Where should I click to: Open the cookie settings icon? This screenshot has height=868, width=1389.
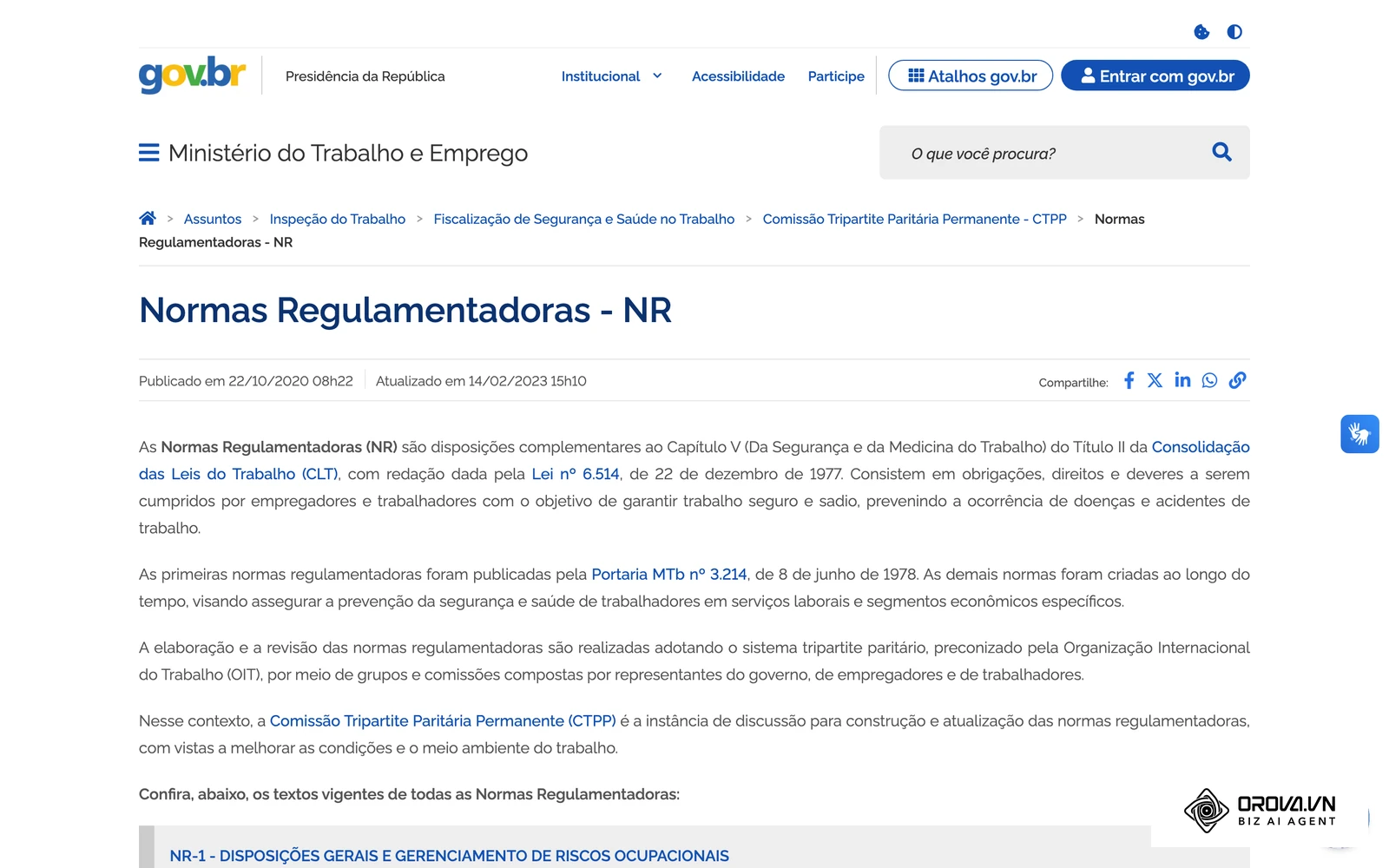click(x=1201, y=32)
